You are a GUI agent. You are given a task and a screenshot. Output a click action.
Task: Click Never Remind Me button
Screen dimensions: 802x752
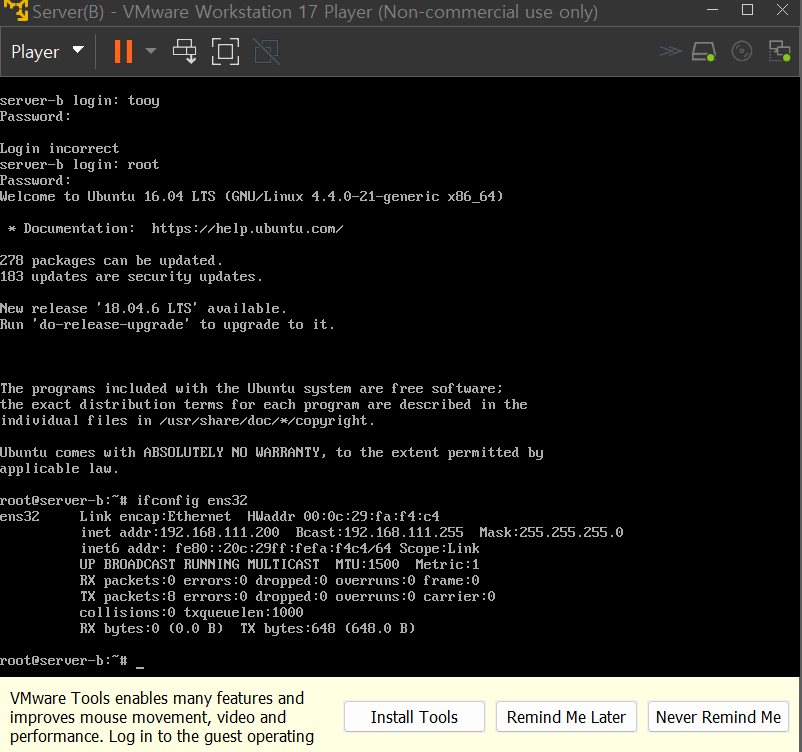coord(718,717)
